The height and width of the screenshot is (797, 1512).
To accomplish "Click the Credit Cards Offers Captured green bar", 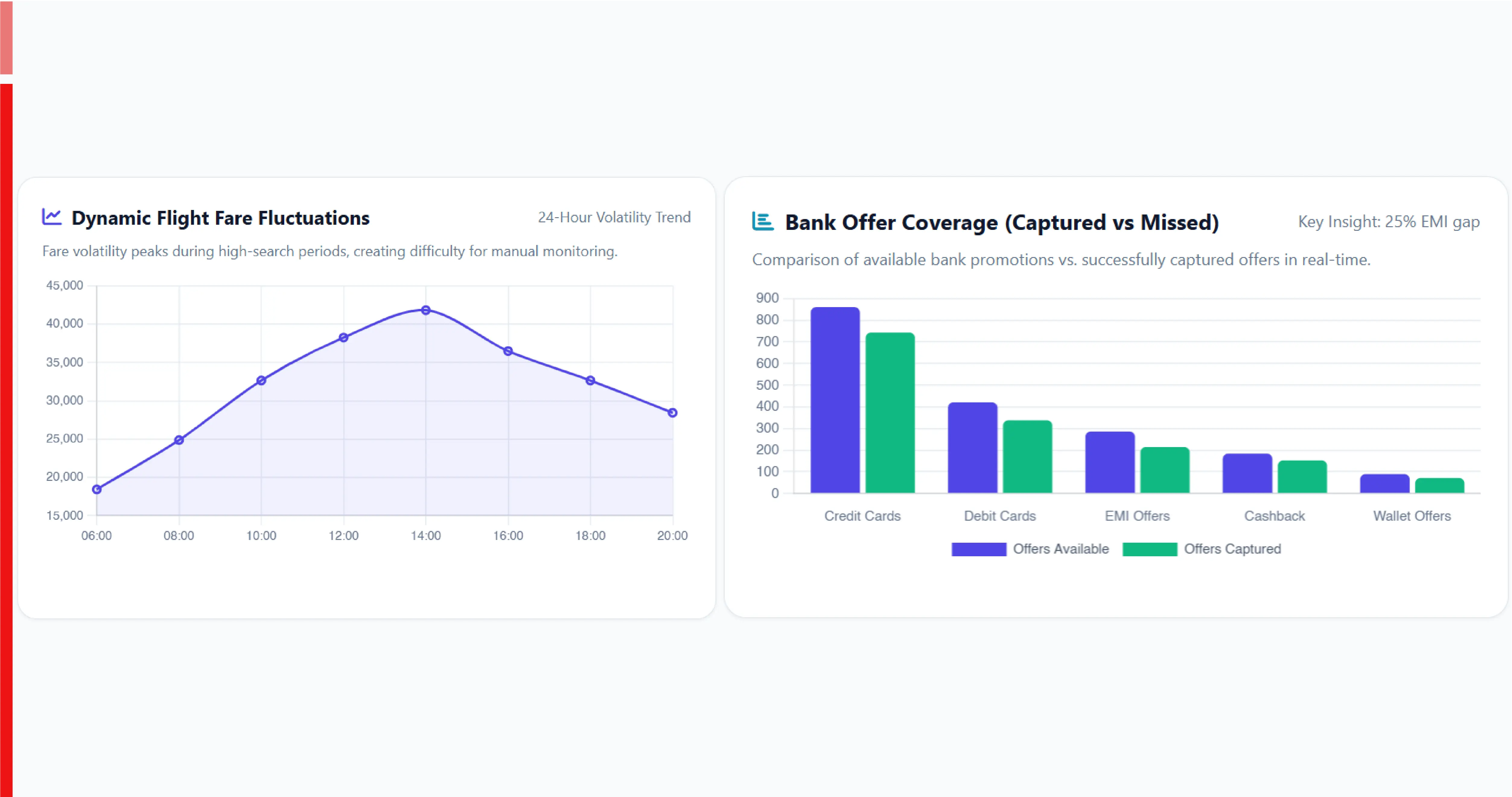I will tap(890, 413).
